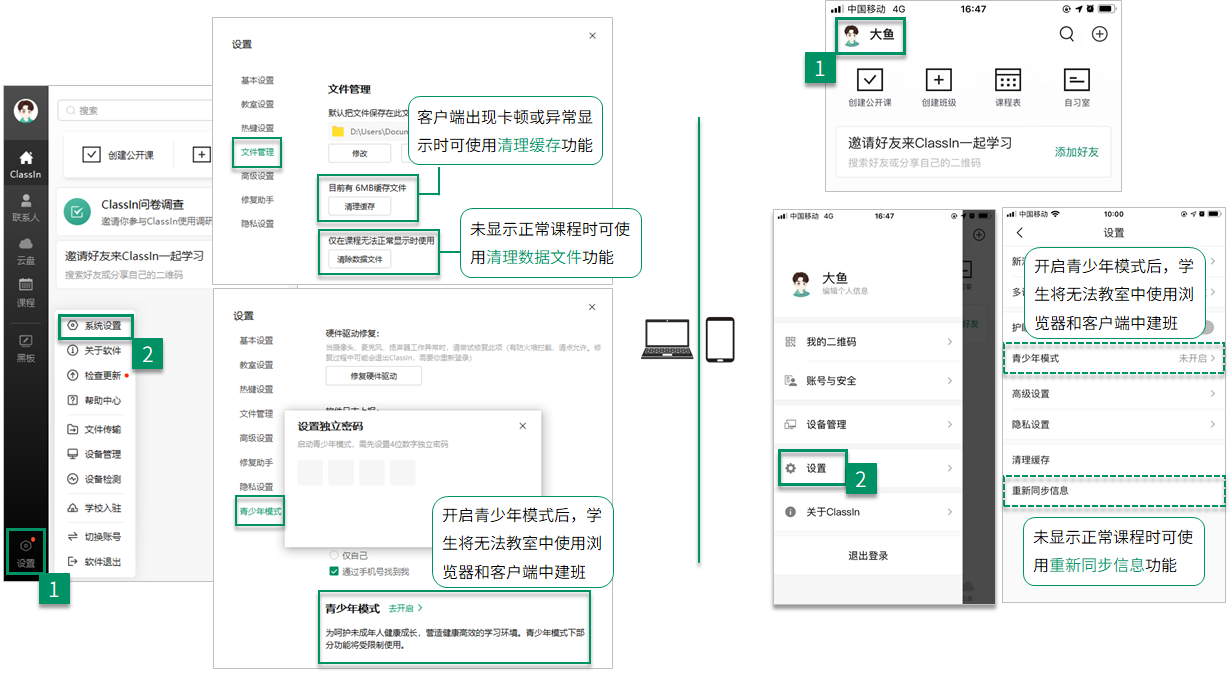
Task: Click the folder icon under 文件管理
Action: pyautogui.click(x=338, y=131)
